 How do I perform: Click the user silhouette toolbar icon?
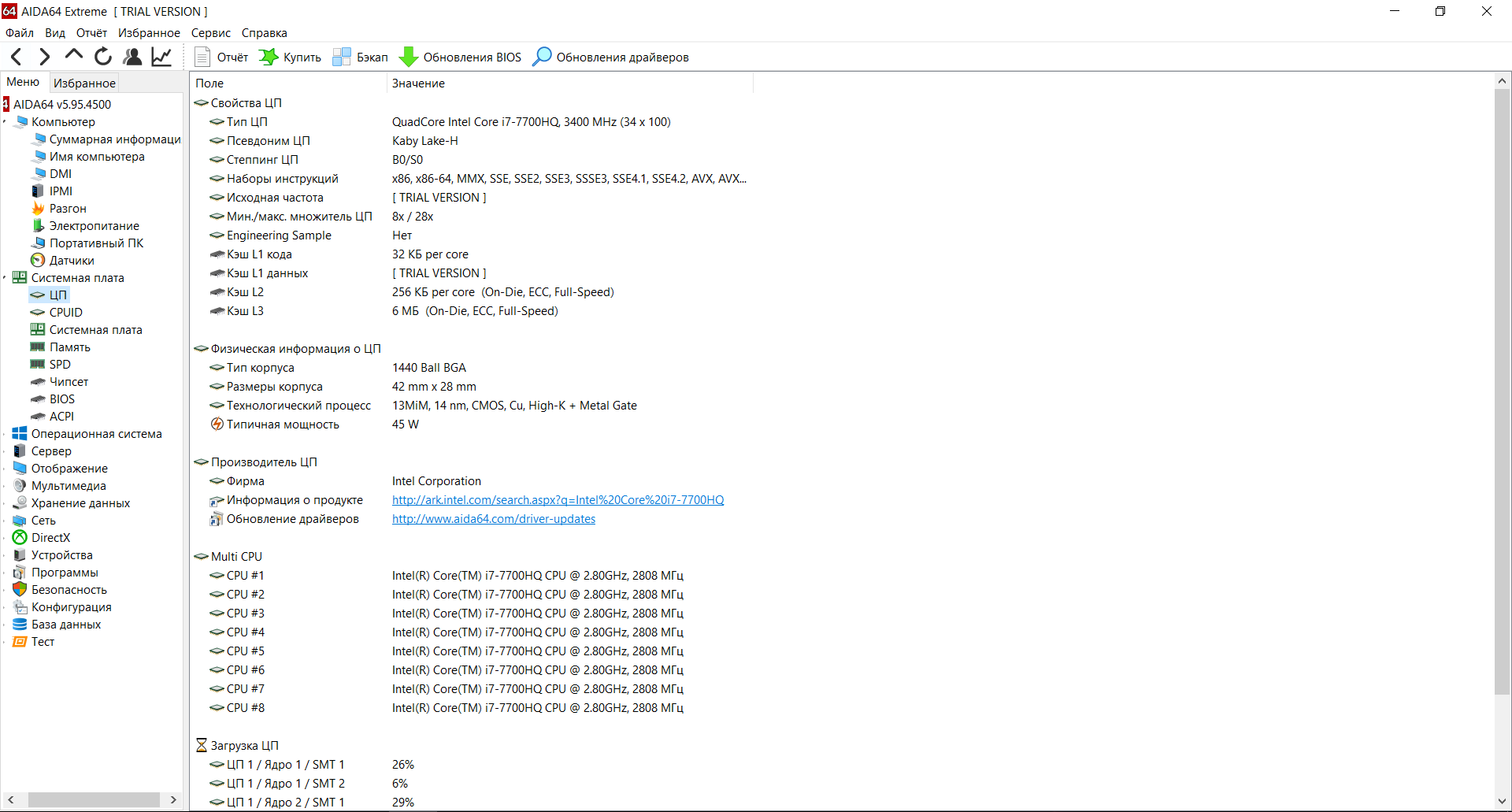point(132,57)
